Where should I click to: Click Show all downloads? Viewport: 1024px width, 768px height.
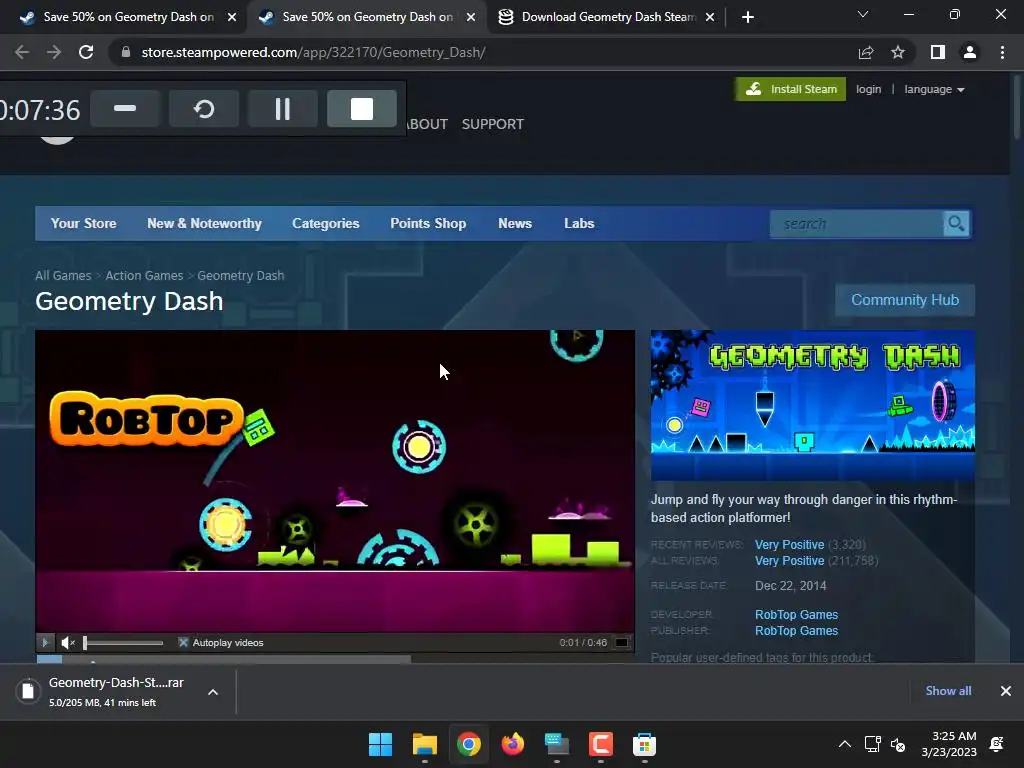pos(948,691)
